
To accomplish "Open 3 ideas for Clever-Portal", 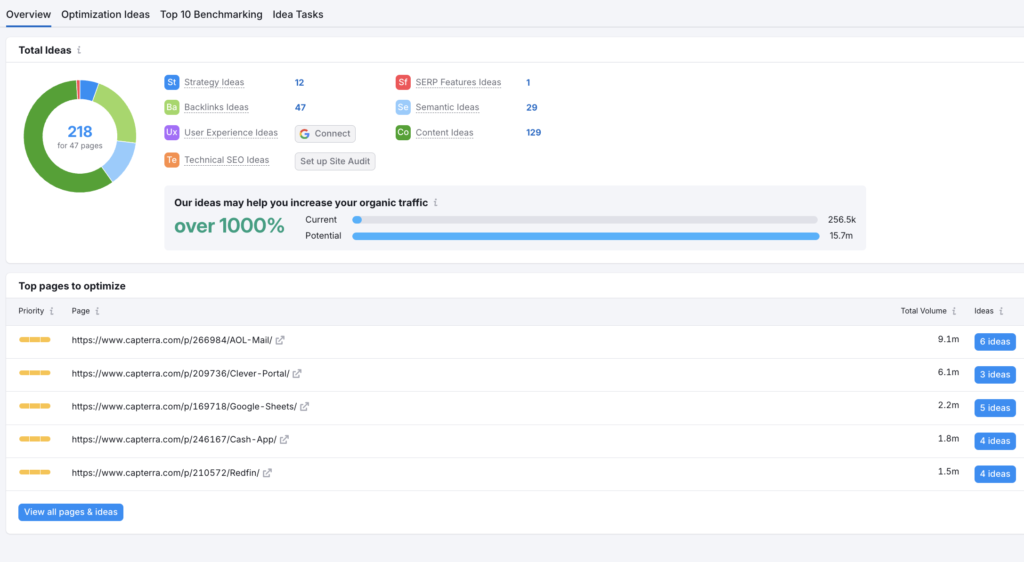I will (x=995, y=375).
